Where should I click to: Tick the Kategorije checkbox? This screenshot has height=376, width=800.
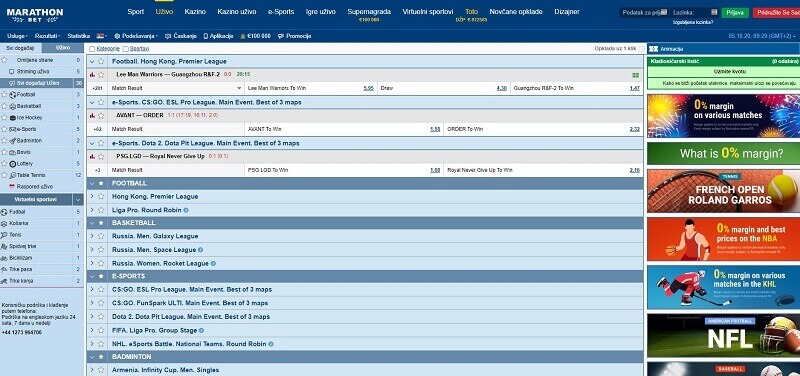(x=92, y=49)
